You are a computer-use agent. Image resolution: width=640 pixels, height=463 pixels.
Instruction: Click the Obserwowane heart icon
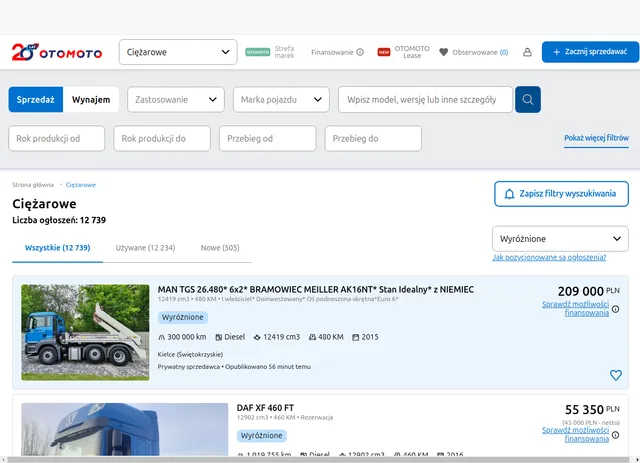(444, 52)
